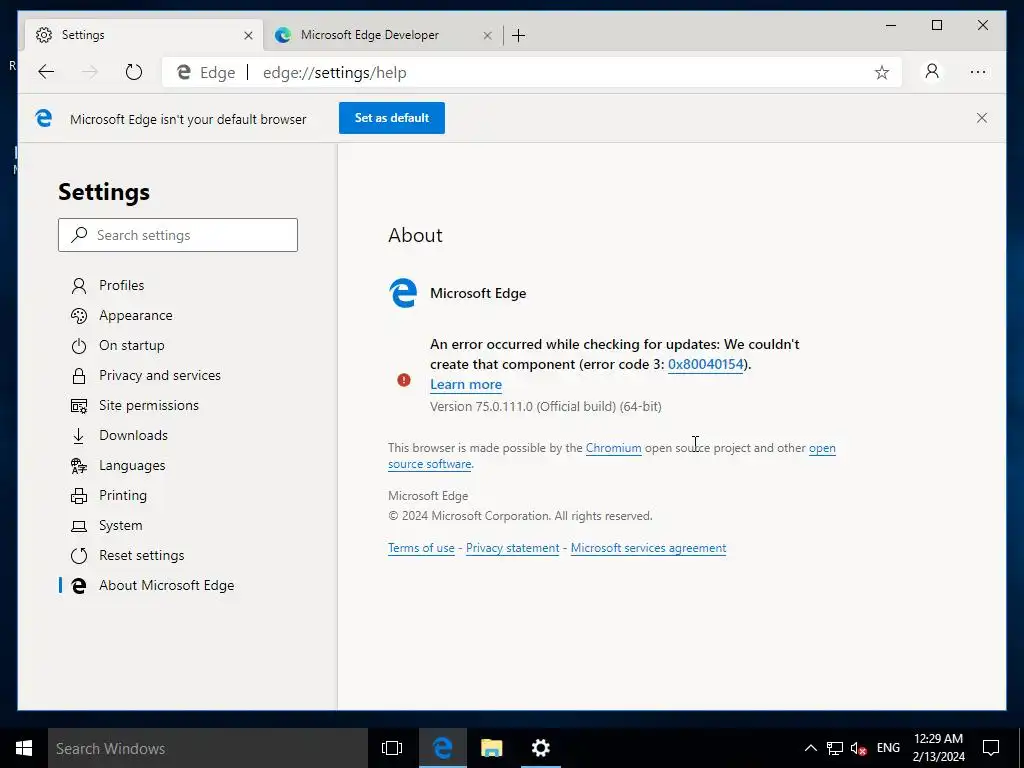Close the Settings tab
Screen dimensions: 1024x768
(248, 35)
